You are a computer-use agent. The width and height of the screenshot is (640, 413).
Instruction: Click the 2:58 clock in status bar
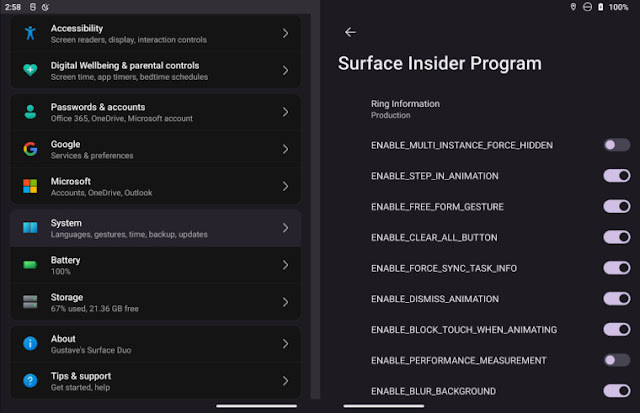point(13,7)
